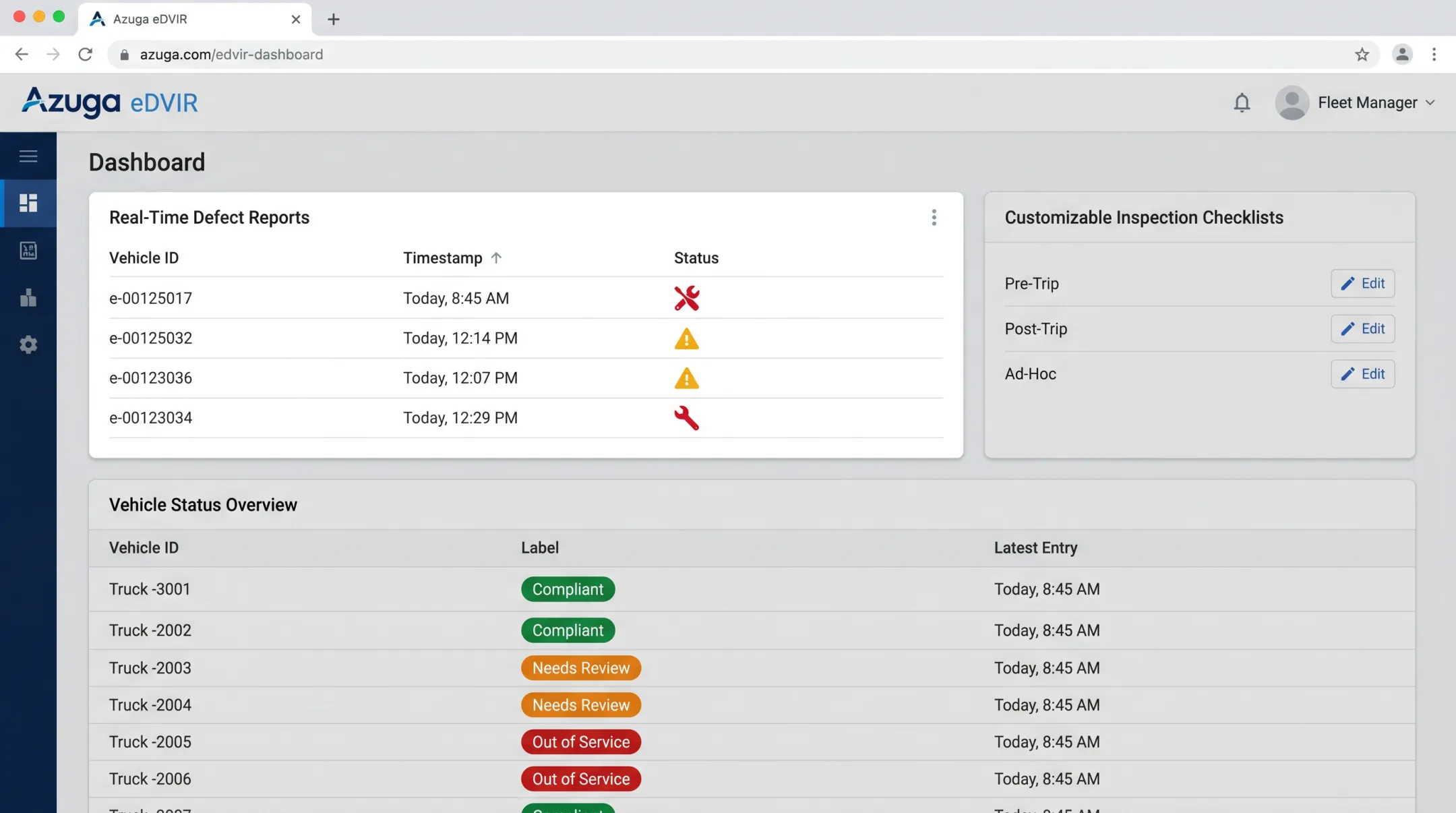Click the notifications bell icon
1456x813 pixels.
pyautogui.click(x=1242, y=102)
